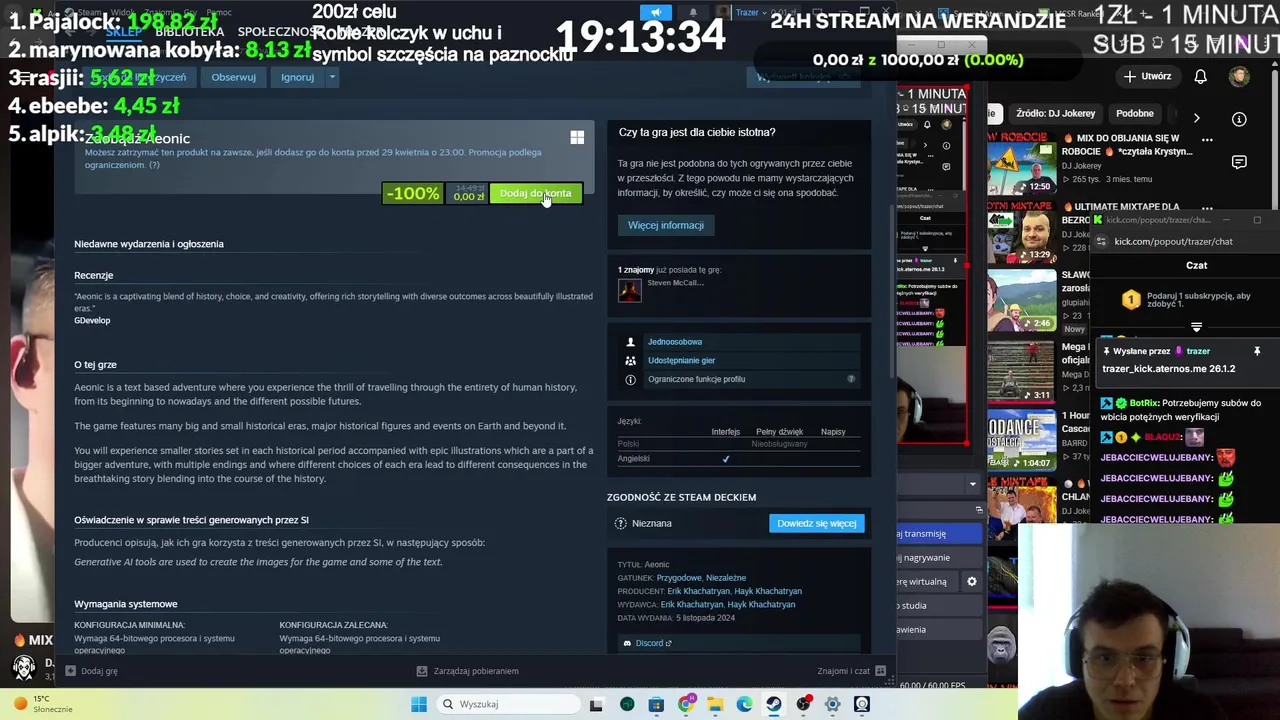1280x720 pixels.
Task: Click the Obserwuj button
Action: click(x=233, y=77)
